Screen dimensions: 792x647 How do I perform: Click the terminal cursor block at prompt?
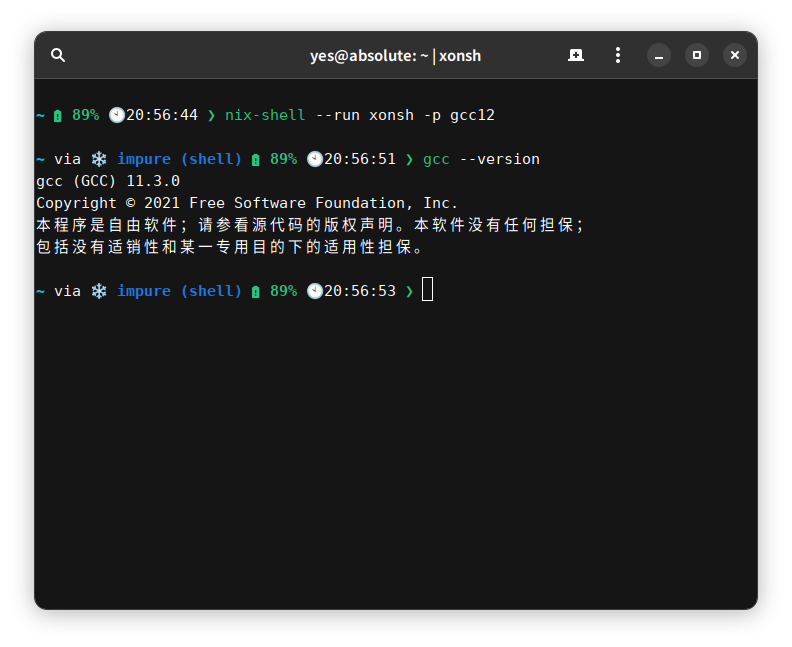pyautogui.click(x=428, y=291)
